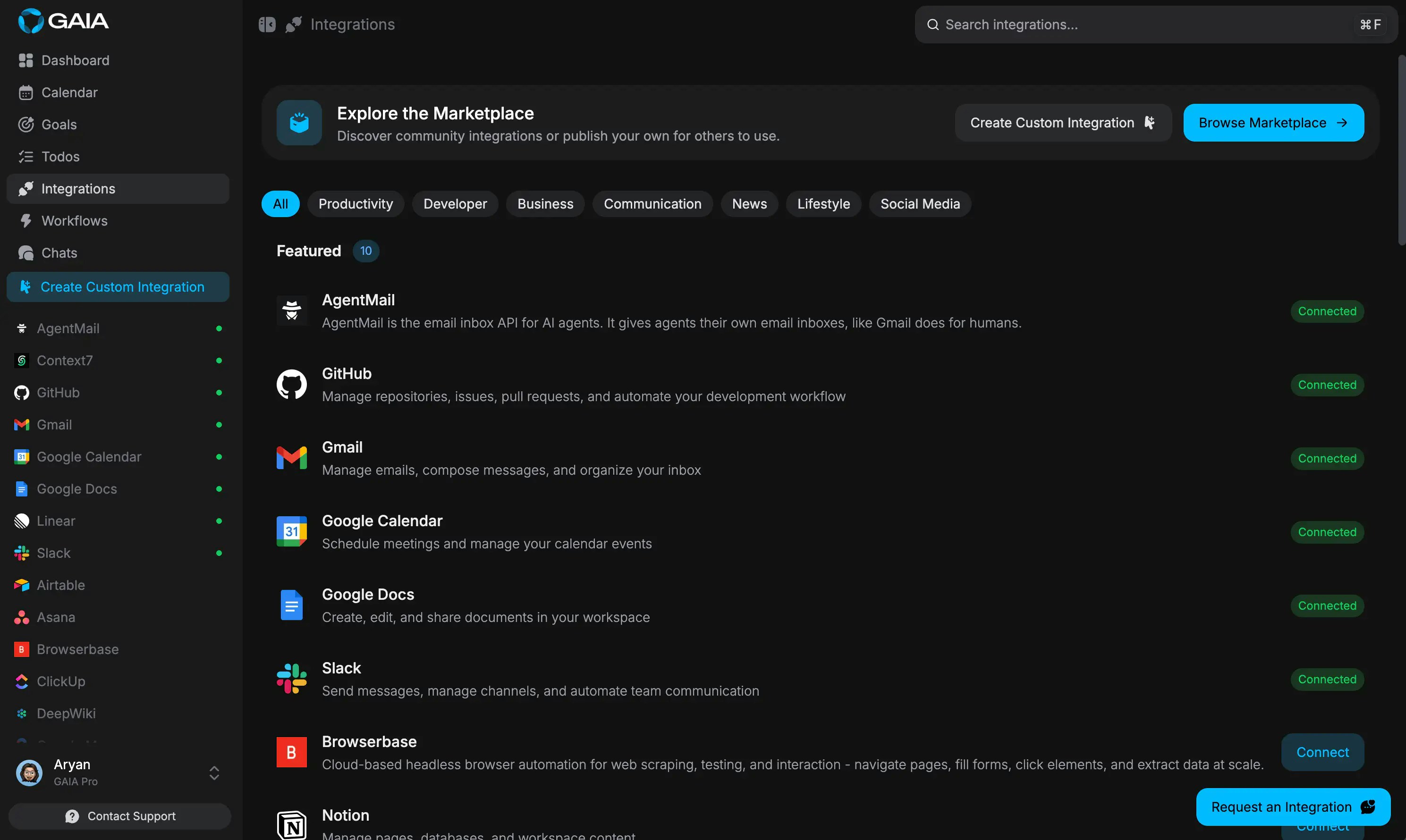Filter by Developer category
The image size is (1406, 840).
pos(455,204)
